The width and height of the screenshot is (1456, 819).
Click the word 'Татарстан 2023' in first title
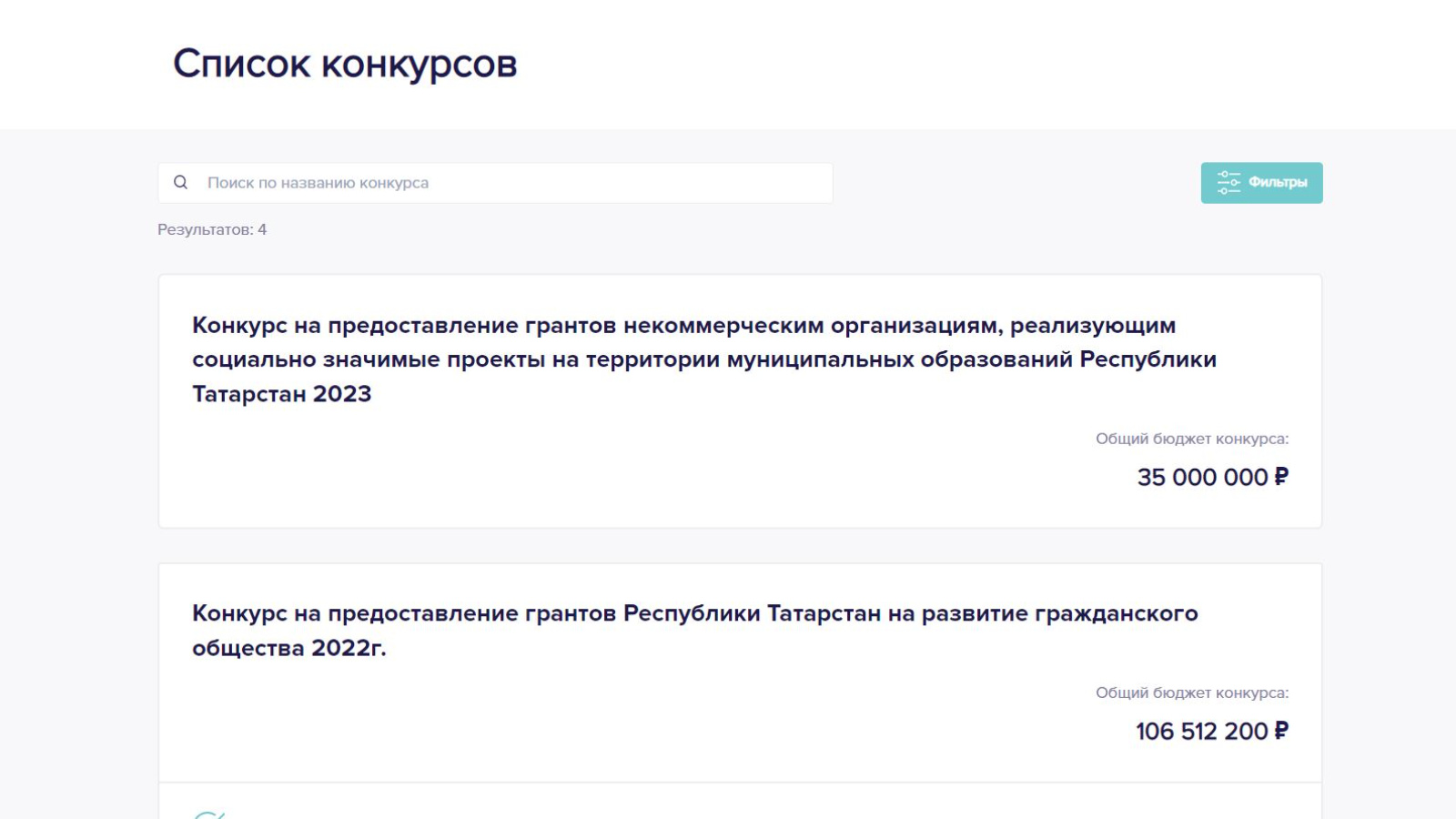click(x=281, y=394)
